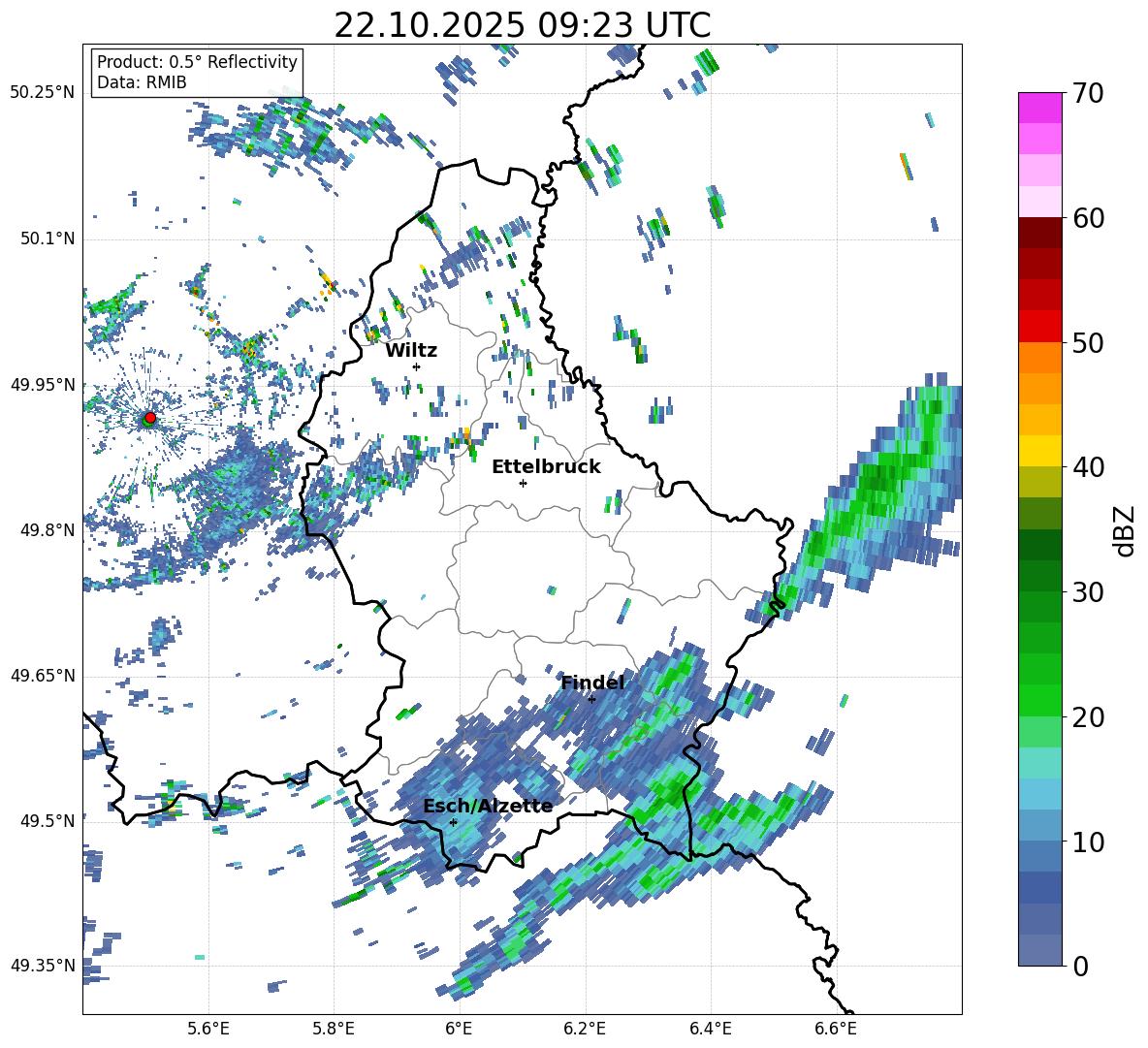Click the magenta 68-70 dBZ color band
The image size is (1148, 1048).
click(x=1039, y=108)
